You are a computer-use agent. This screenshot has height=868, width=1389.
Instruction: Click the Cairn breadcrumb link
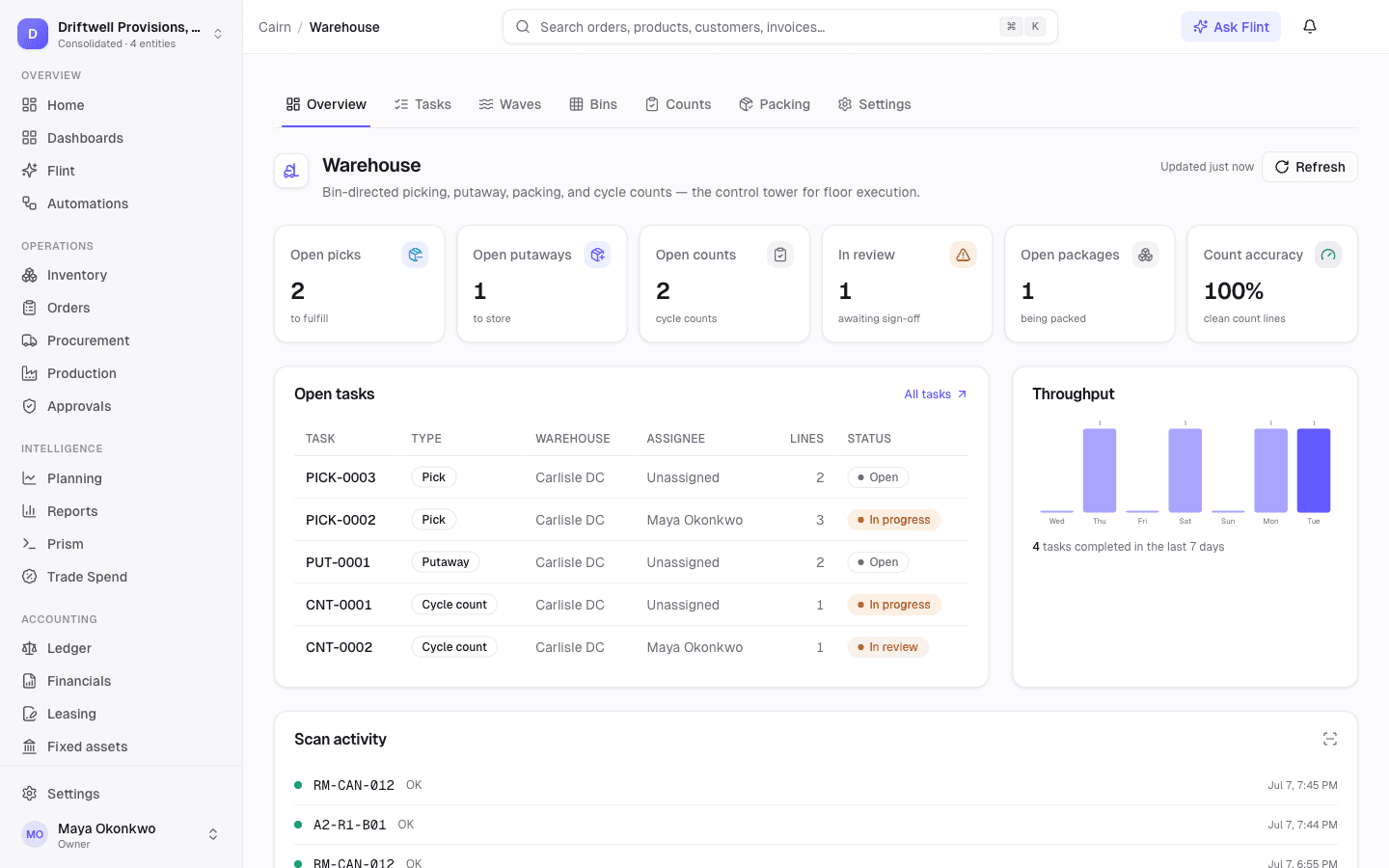(x=275, y=27)
